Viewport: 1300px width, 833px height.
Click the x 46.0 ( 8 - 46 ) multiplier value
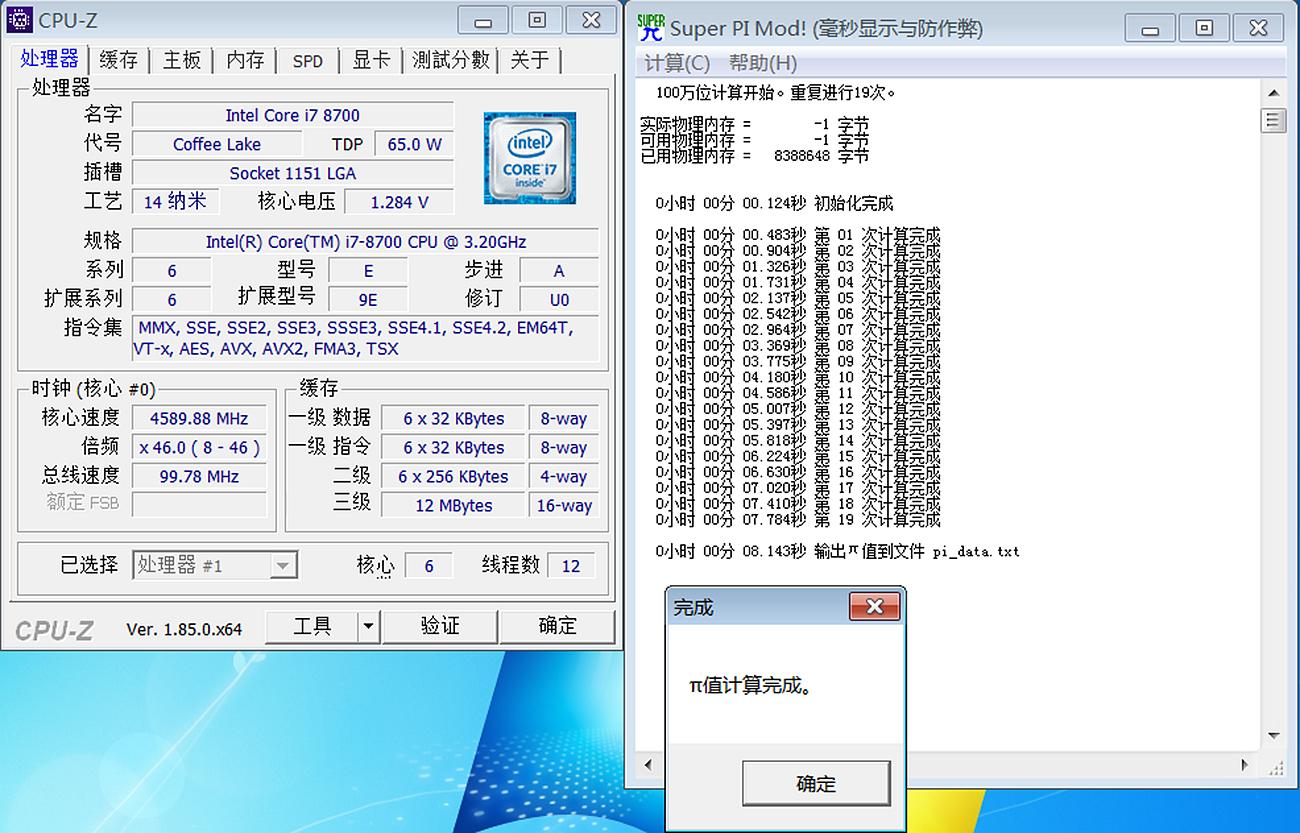[x=199, y=448]
